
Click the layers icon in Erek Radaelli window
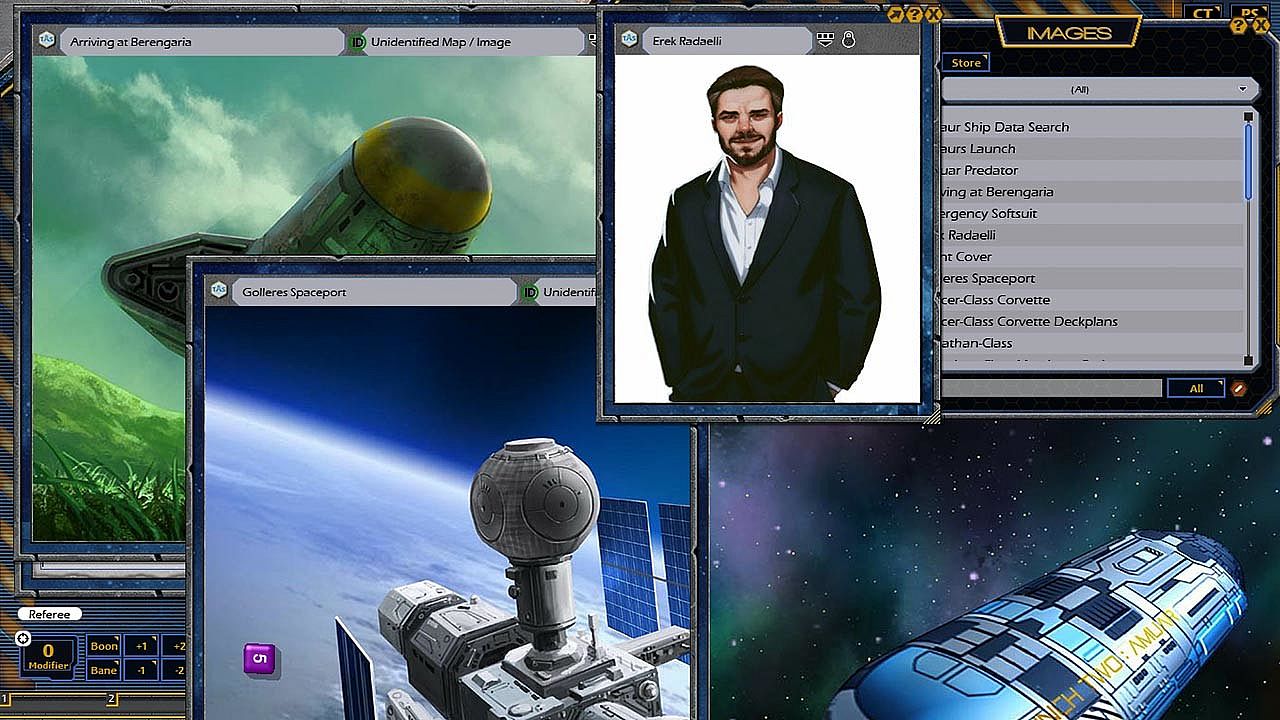coord(825,40)
